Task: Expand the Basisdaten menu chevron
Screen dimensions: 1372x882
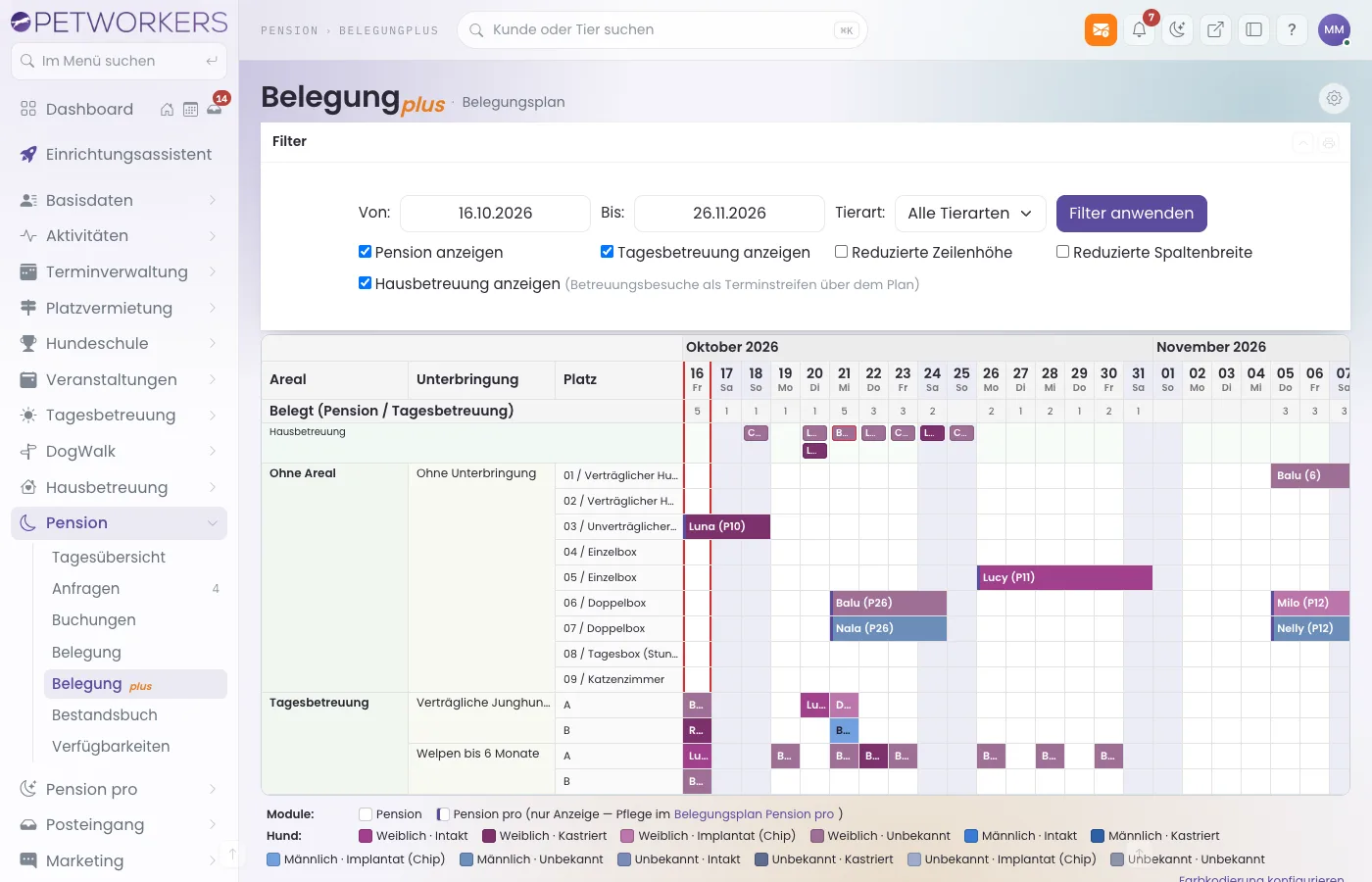Action: pyautogui.click(x=213, y=200)
